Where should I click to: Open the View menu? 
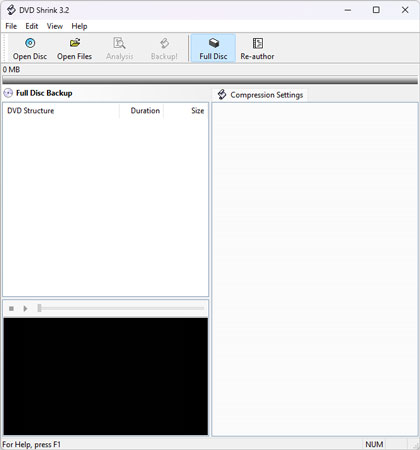coord(55,26)
